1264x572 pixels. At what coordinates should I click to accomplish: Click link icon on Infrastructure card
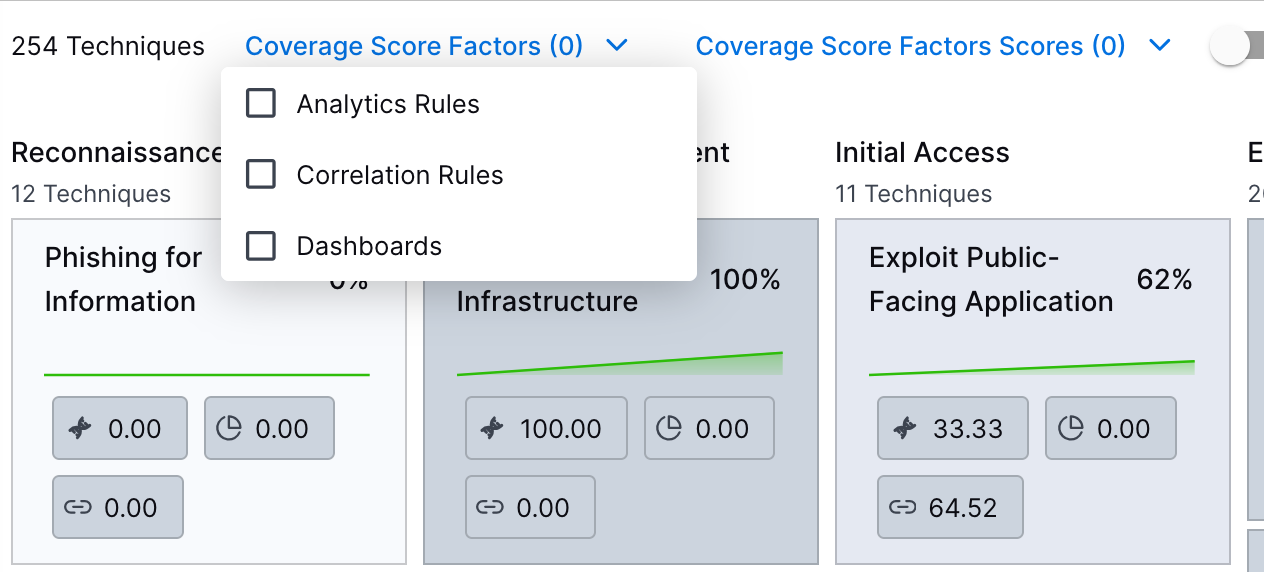[x=489, y=508]
